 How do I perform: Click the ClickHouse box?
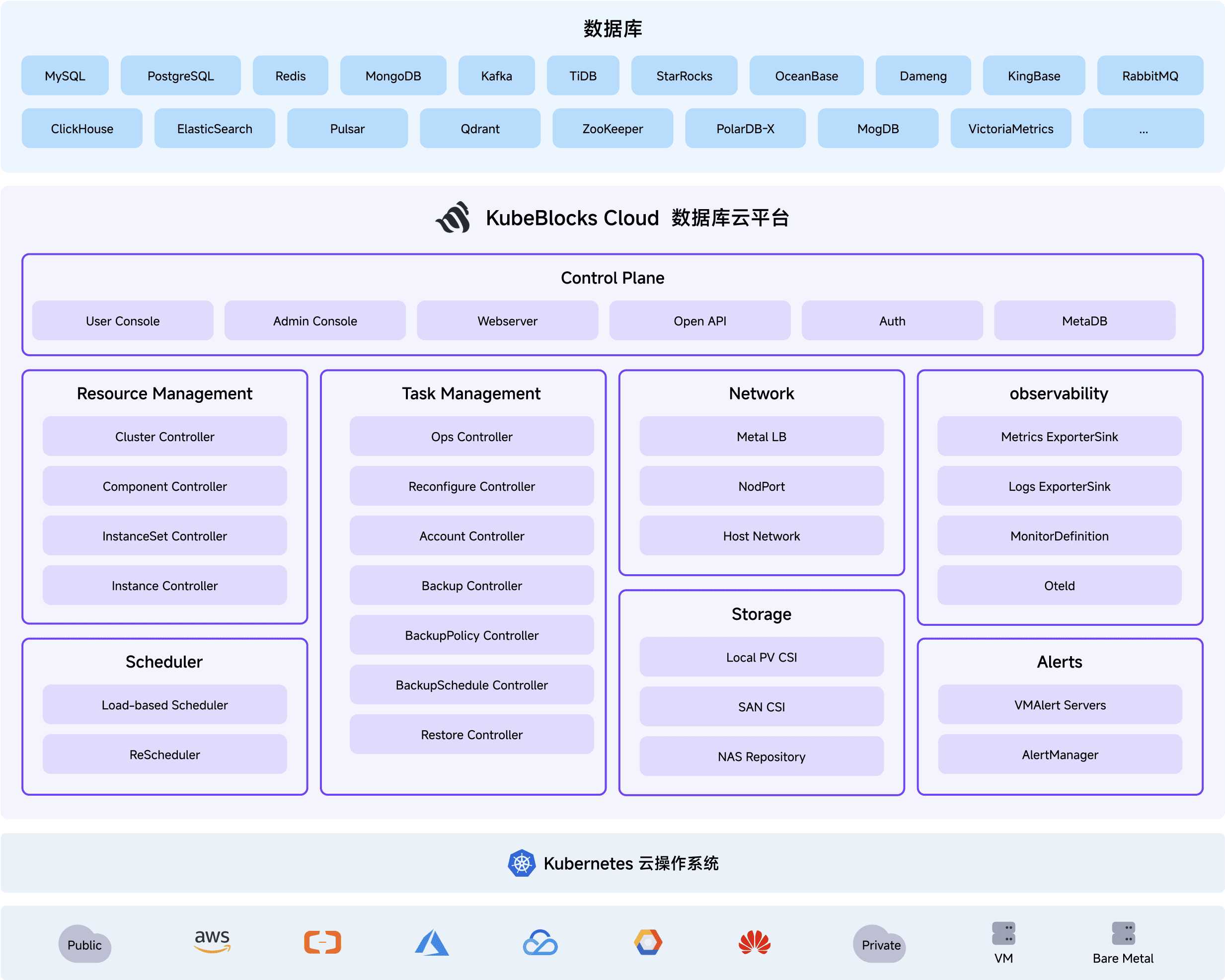[82, 128]
